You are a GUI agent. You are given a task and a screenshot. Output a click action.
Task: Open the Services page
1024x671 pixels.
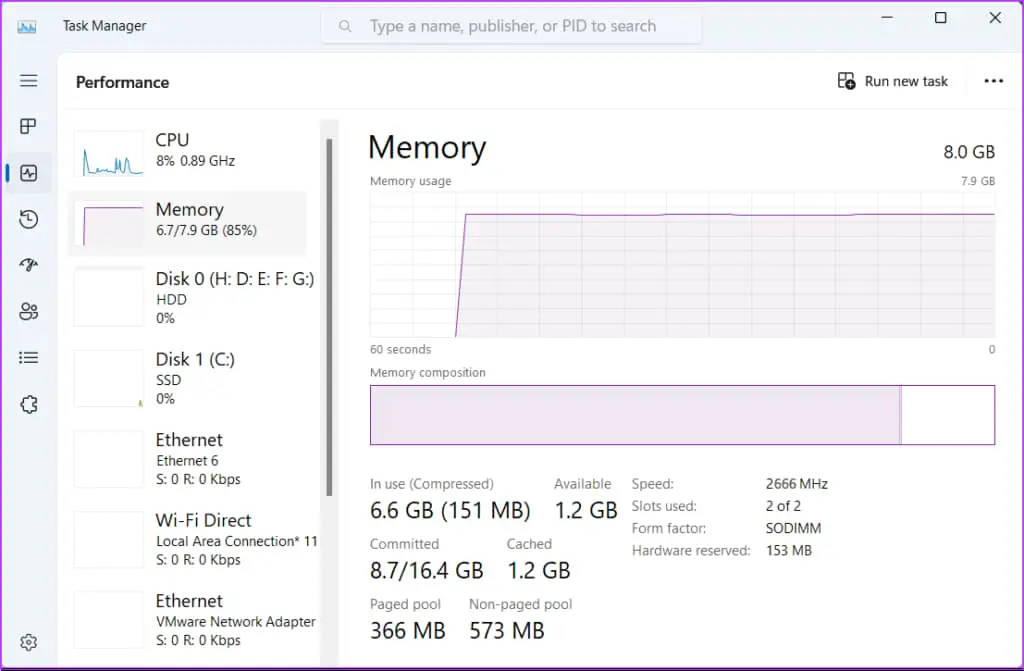[x=28, y=403]
